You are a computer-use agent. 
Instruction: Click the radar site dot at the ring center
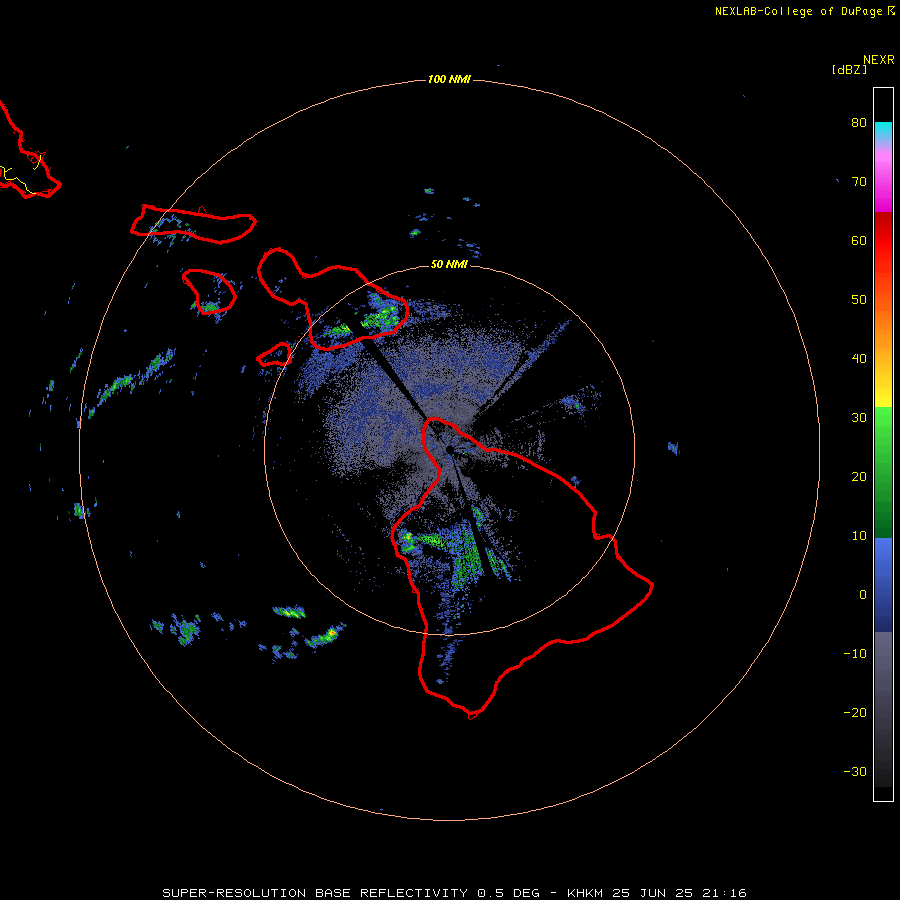coord(450,449)
